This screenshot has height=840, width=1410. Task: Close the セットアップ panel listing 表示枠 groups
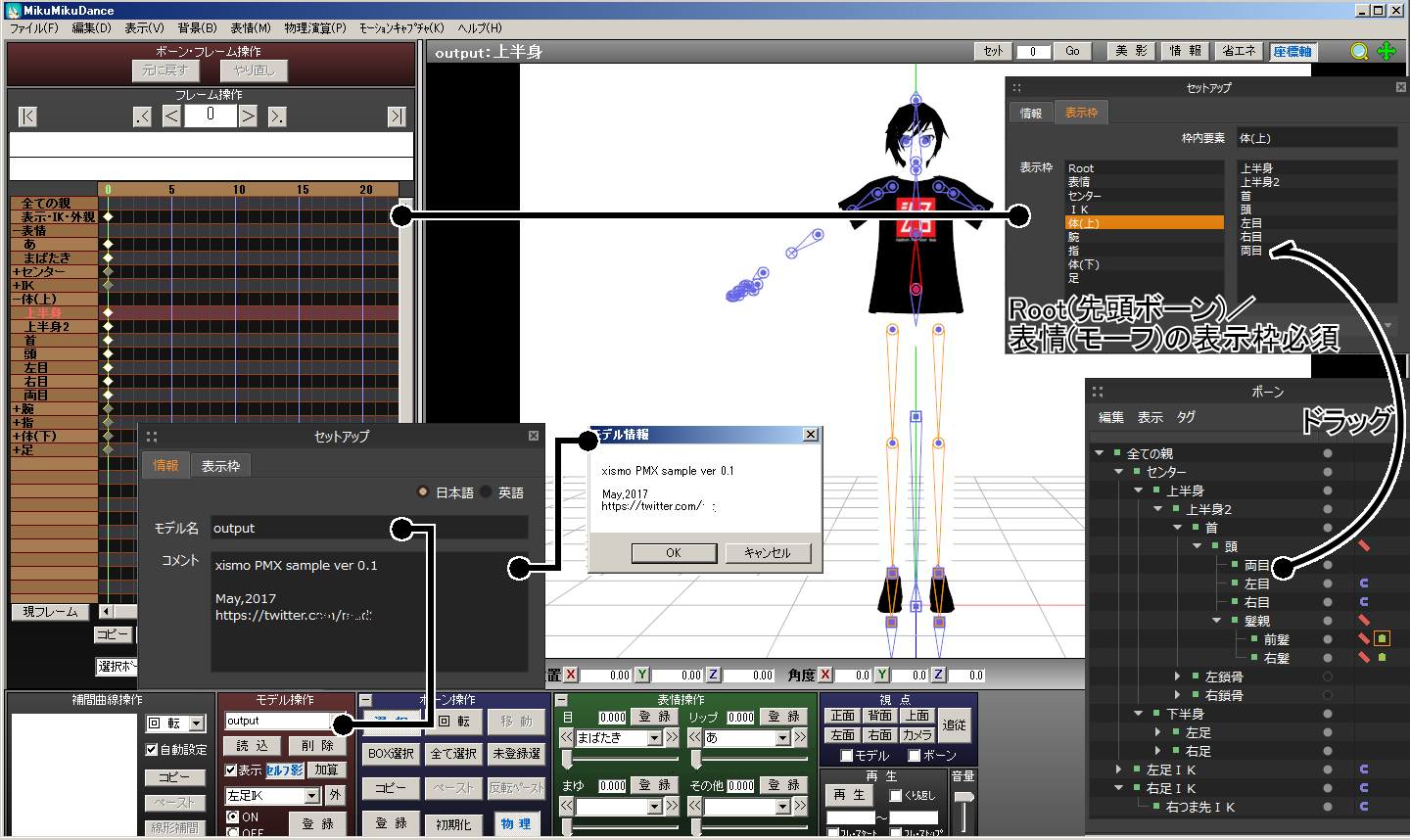click(1401, 87)
